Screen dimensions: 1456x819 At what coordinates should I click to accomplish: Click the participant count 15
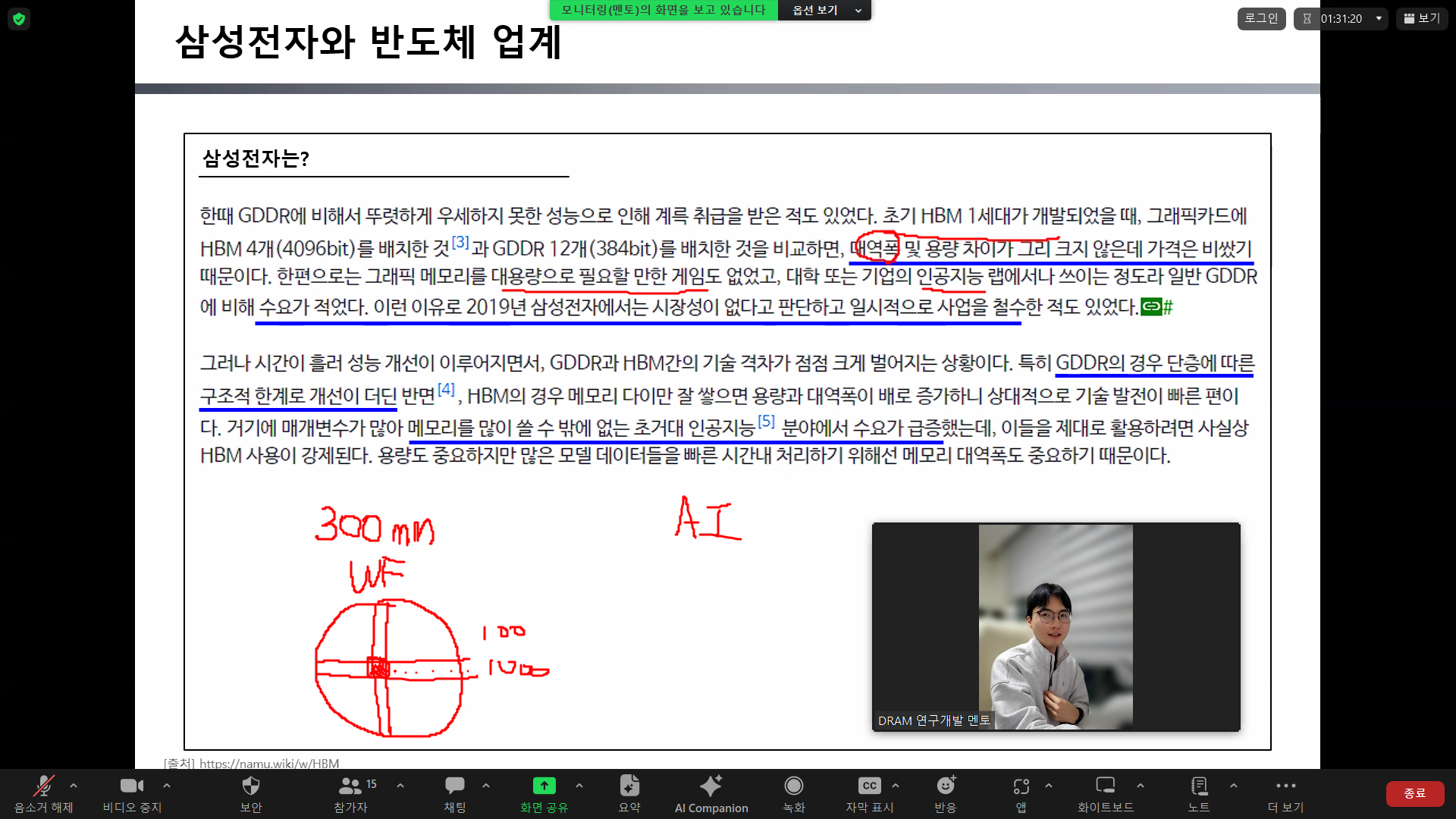pyautogui.click(x=372, y=784)
